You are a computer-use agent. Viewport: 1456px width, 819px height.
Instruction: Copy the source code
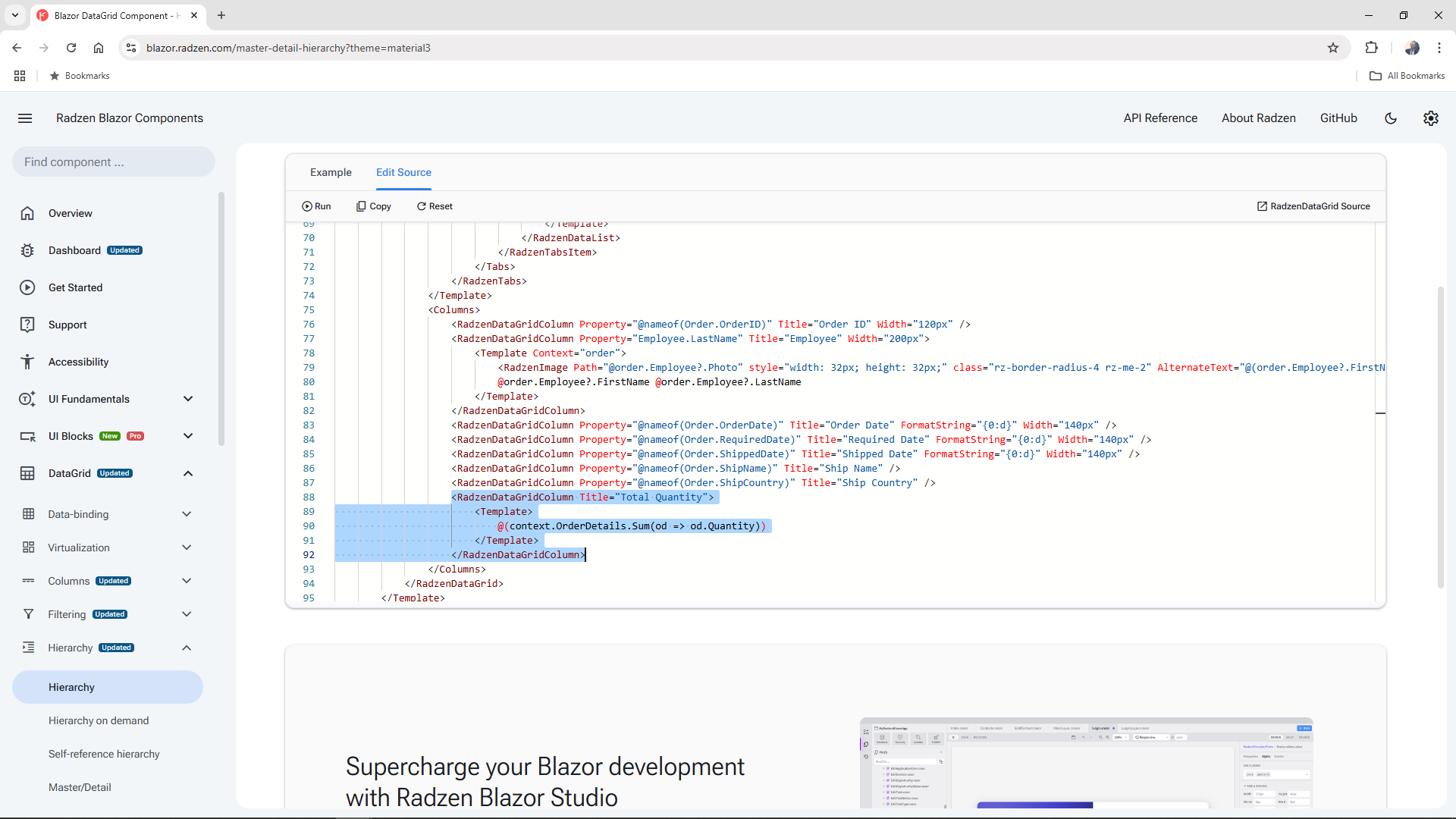[x=374, y=206]
